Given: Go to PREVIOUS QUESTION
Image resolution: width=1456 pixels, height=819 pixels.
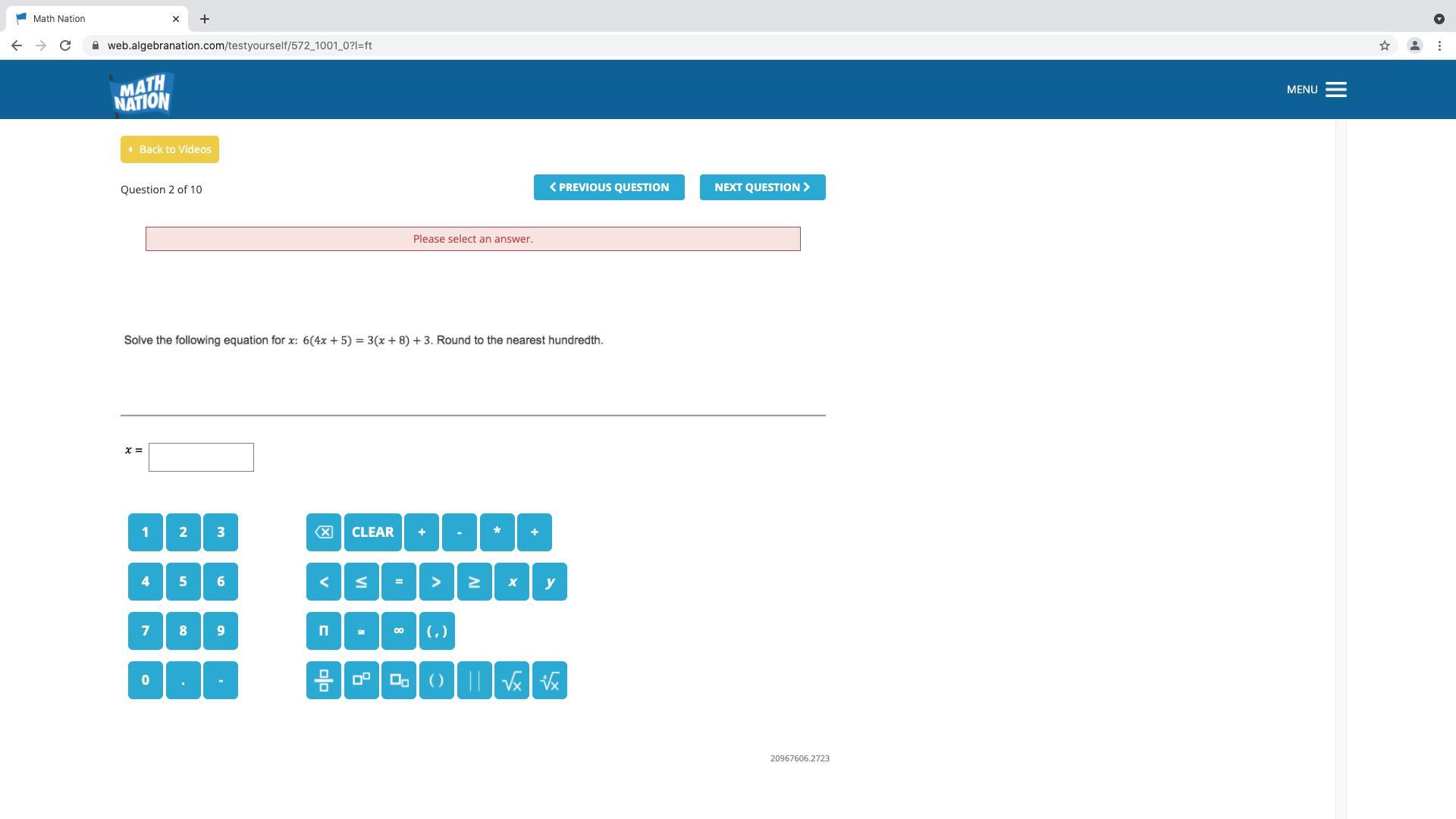Looking at the screenshot, I should [x=609, y=187].
